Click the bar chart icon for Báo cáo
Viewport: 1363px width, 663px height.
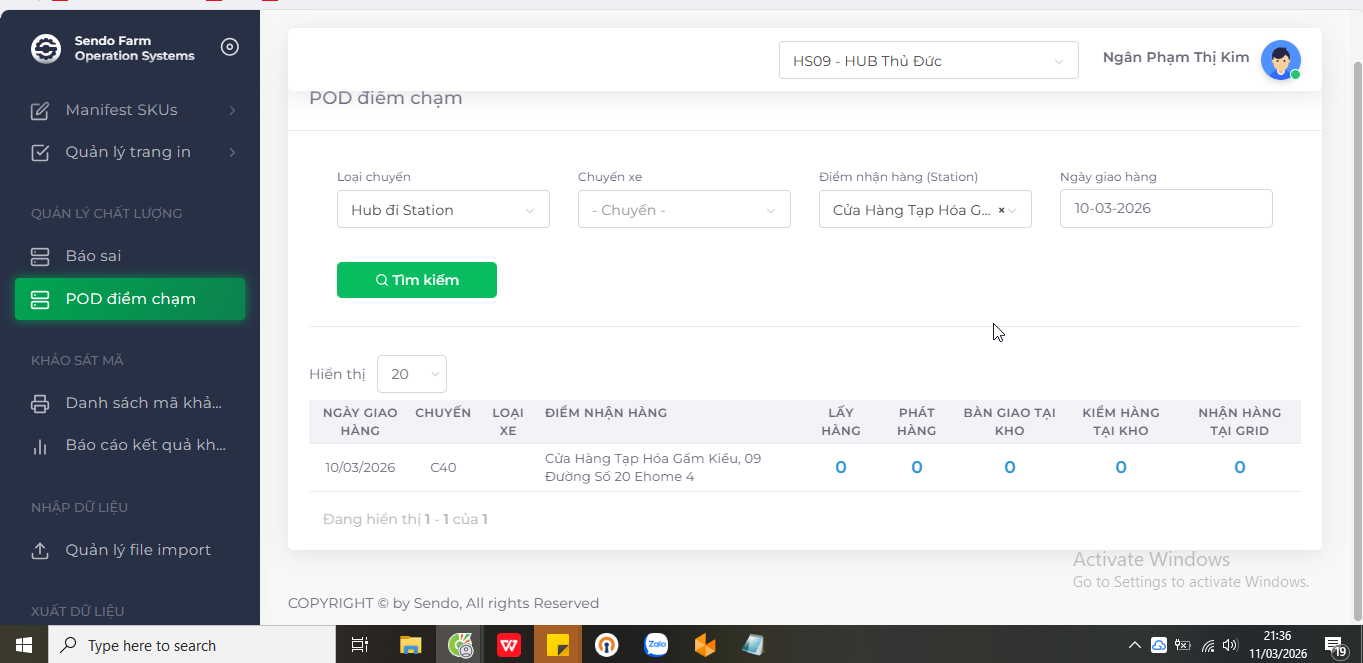tap(40, 446)
